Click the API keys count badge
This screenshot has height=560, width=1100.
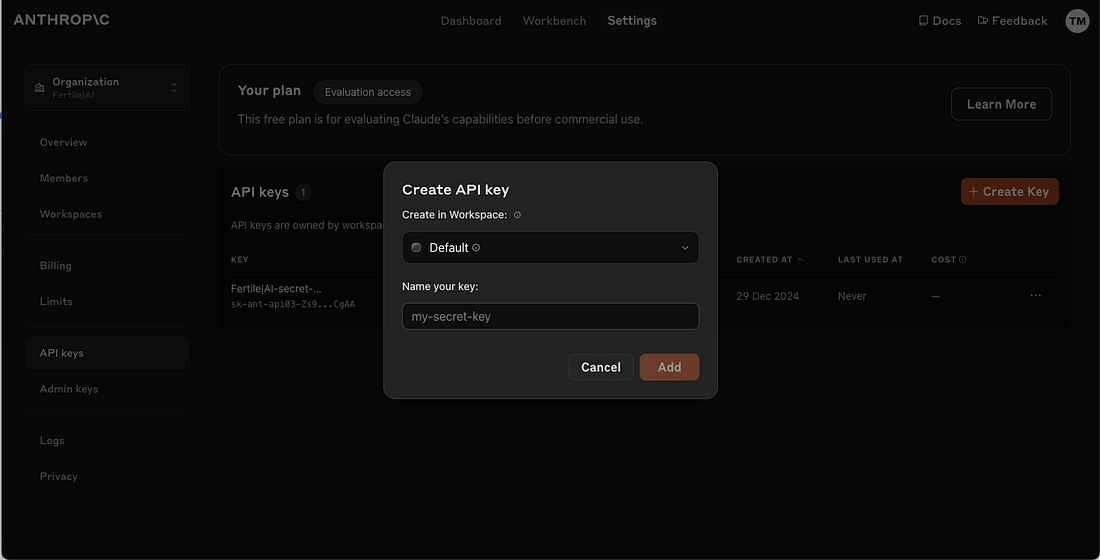click(303, 192)
